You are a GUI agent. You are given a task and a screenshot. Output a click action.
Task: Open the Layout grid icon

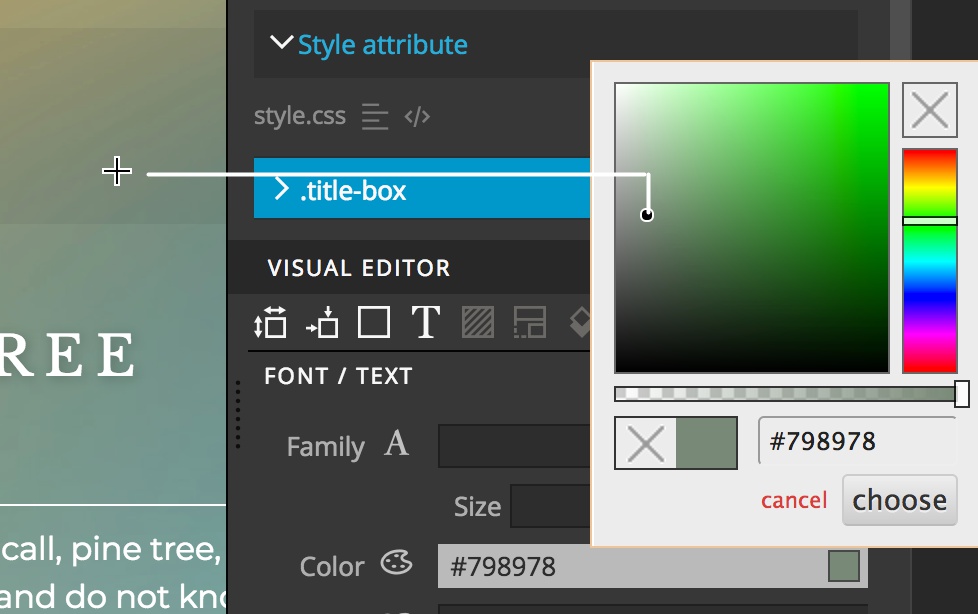(x=530, y=322)
